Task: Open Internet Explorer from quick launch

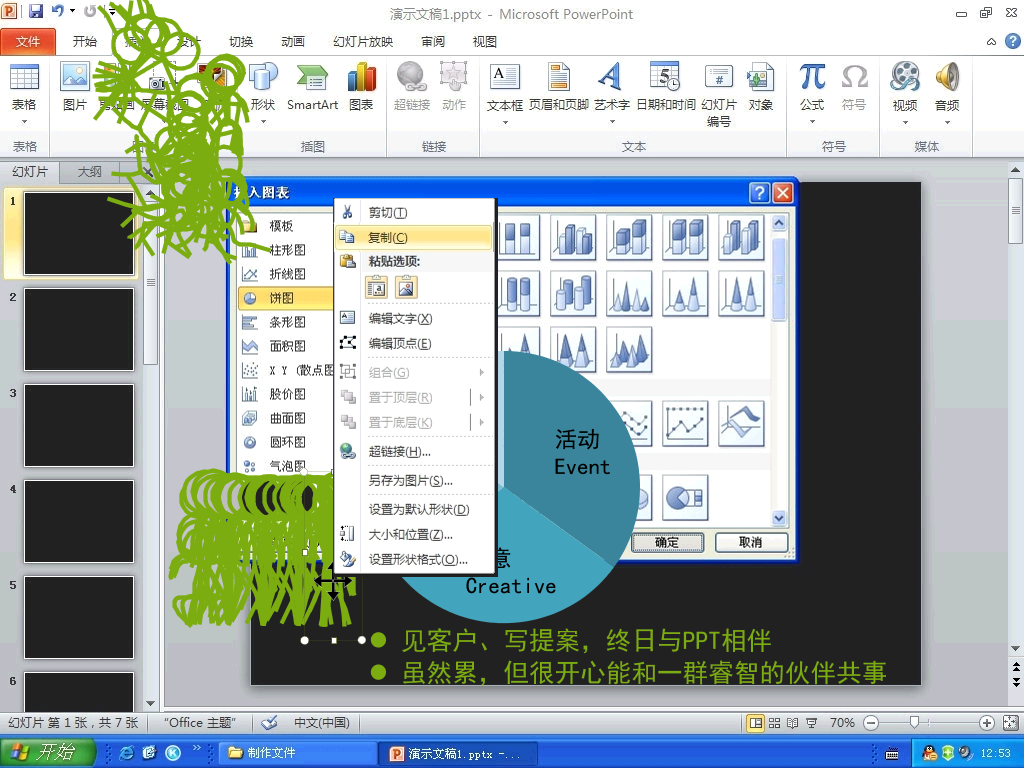Action: (126, 753)
